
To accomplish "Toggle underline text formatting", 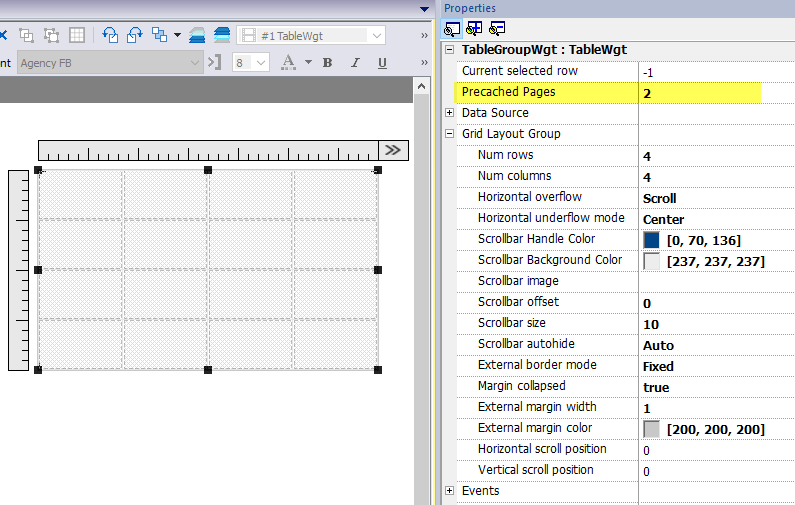I will pyautogui.click(x=382, y=62).
